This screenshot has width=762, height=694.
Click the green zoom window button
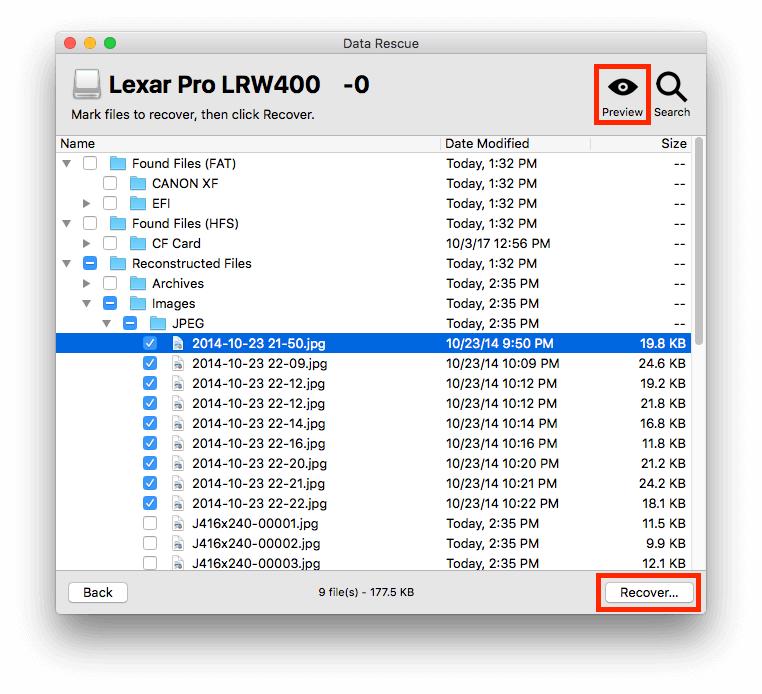tap(110, 43)
